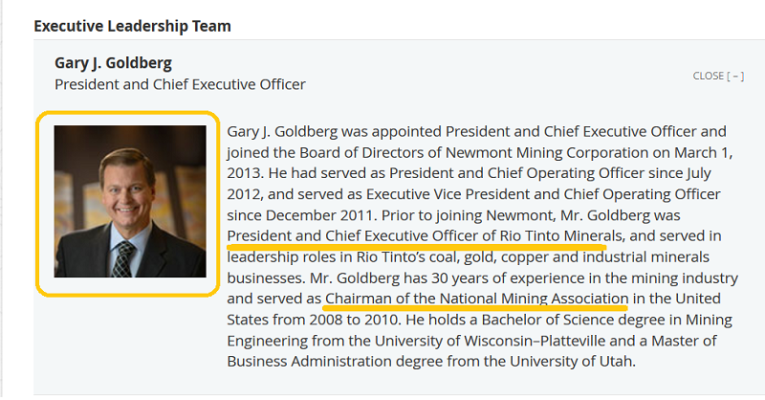Click the Executive Leadership Team heading
Screen dimensions: 765x400
(132, 26)
